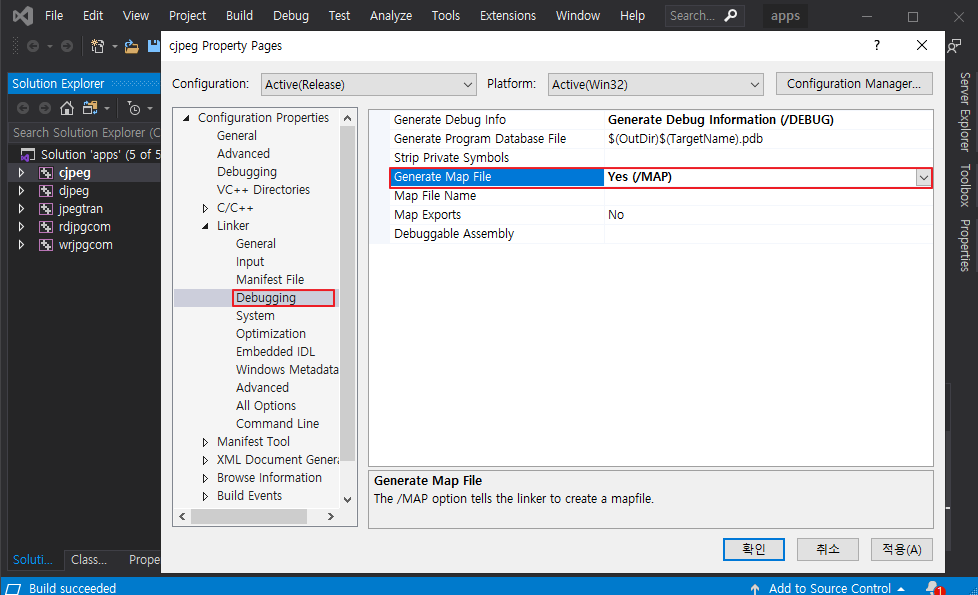Click the jpegtran project icon

[46, 209]
